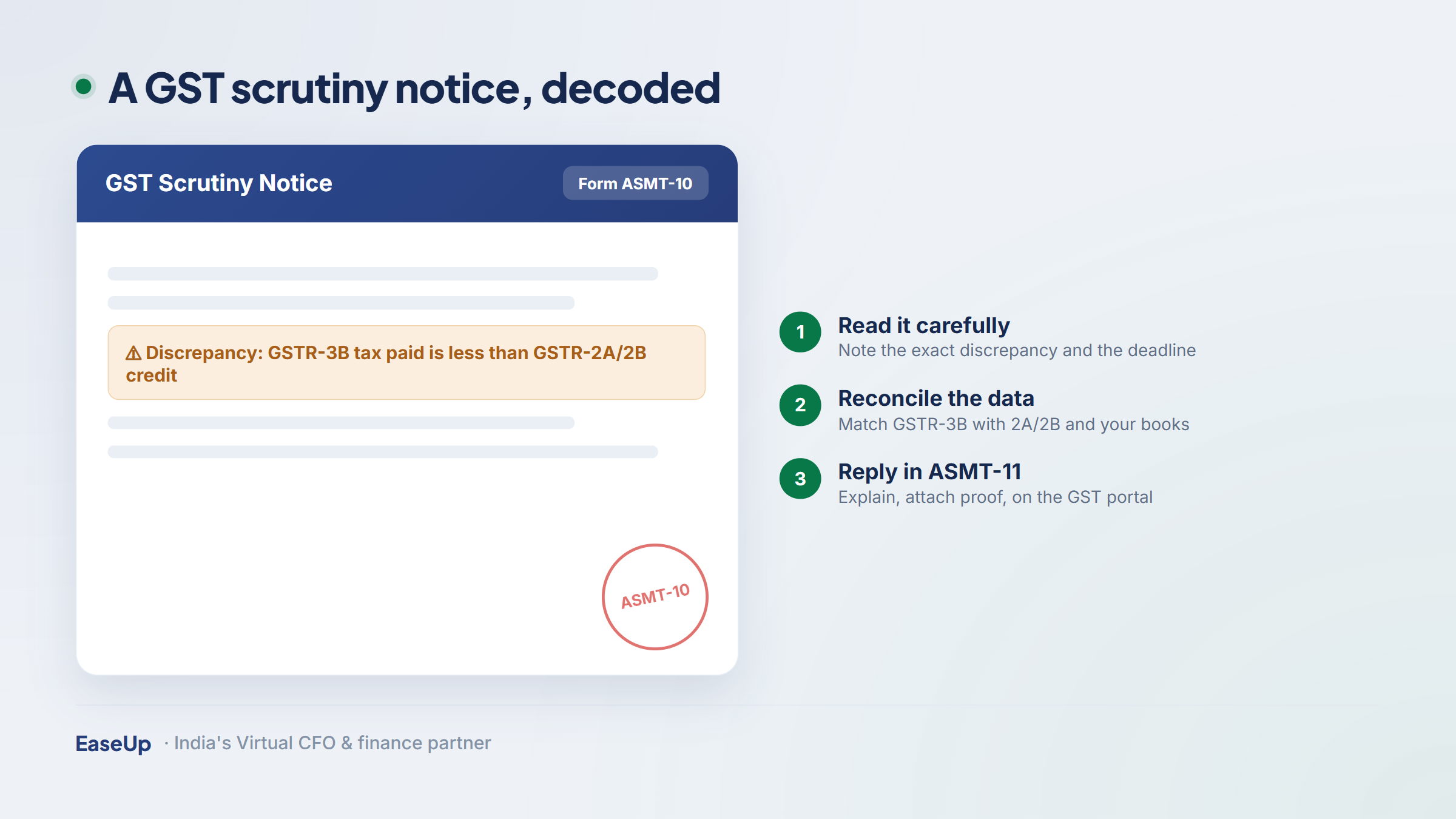
Task: Select the Reconcile the data heading
Action: (936, 399)
